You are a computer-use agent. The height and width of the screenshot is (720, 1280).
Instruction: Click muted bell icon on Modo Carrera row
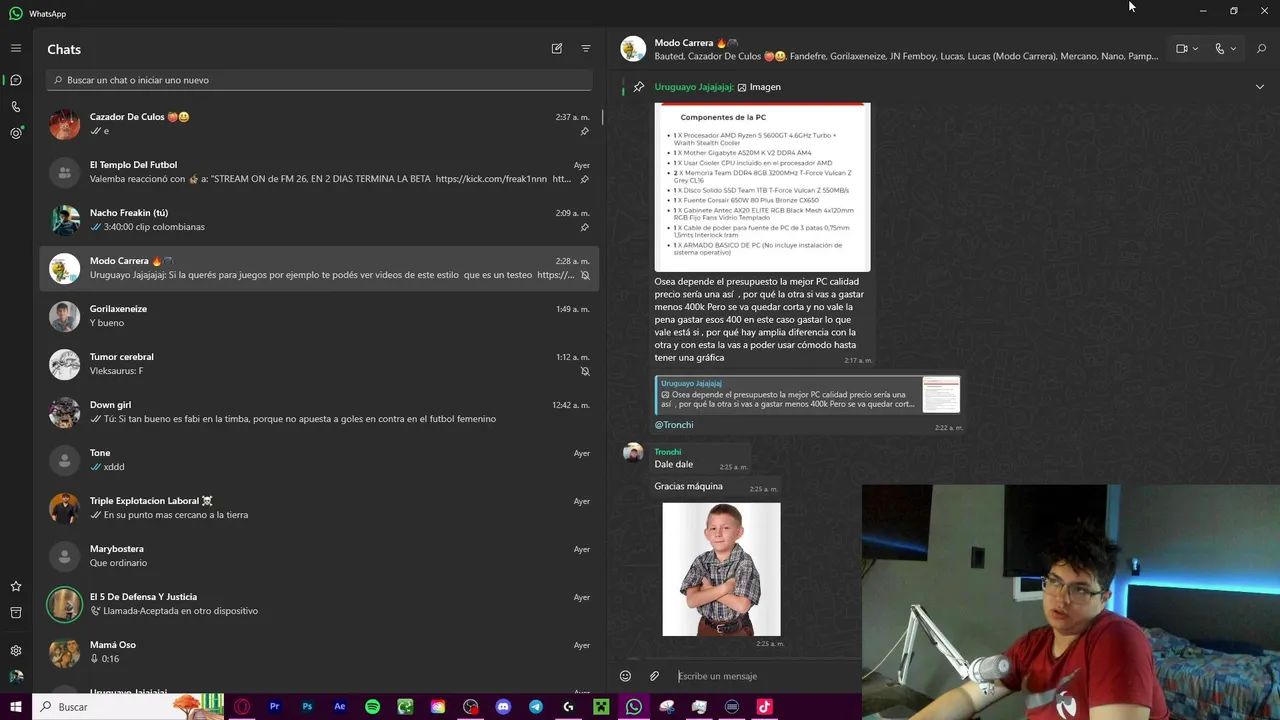click(585, 275)
